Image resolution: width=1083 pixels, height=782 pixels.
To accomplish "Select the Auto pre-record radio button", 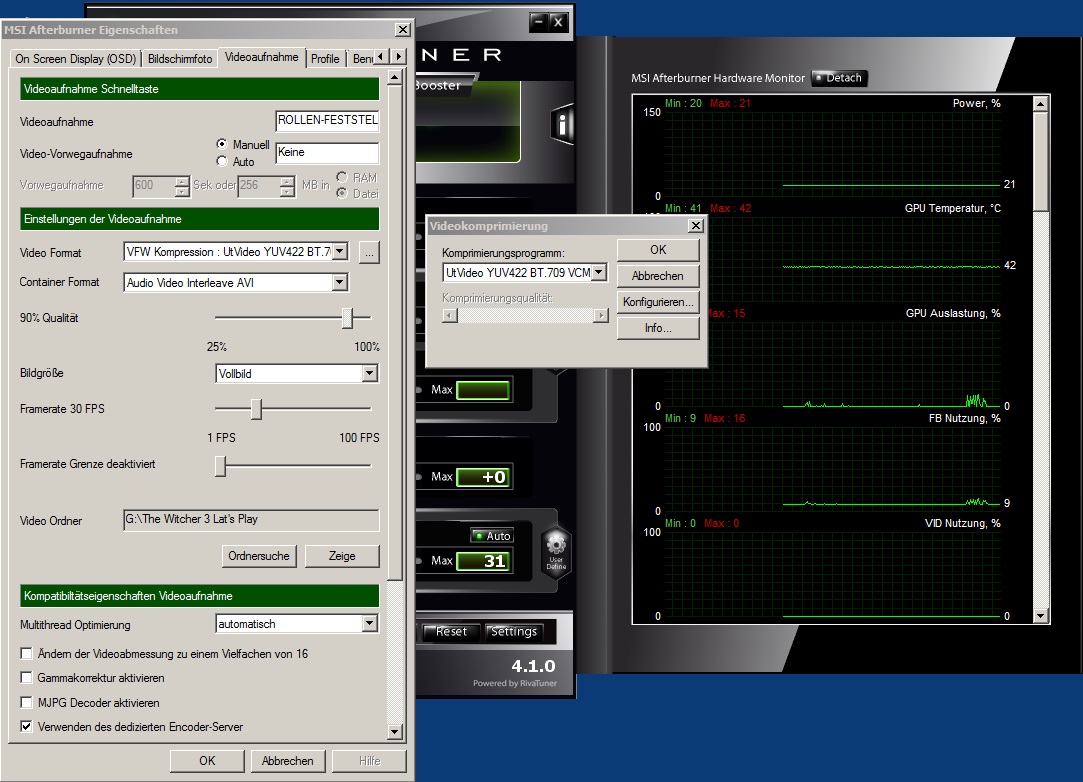I will click(x=222, y=161).
